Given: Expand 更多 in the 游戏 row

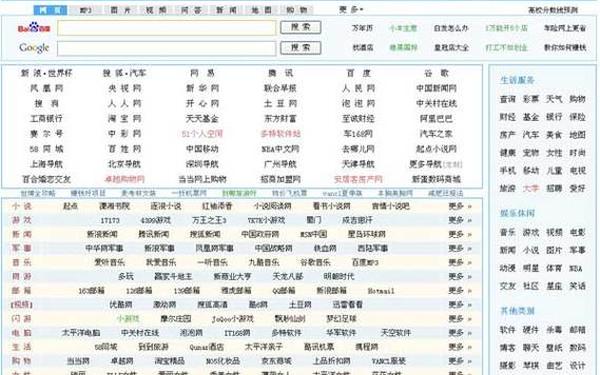Looking at the screenshot, I should pos(460,220).
